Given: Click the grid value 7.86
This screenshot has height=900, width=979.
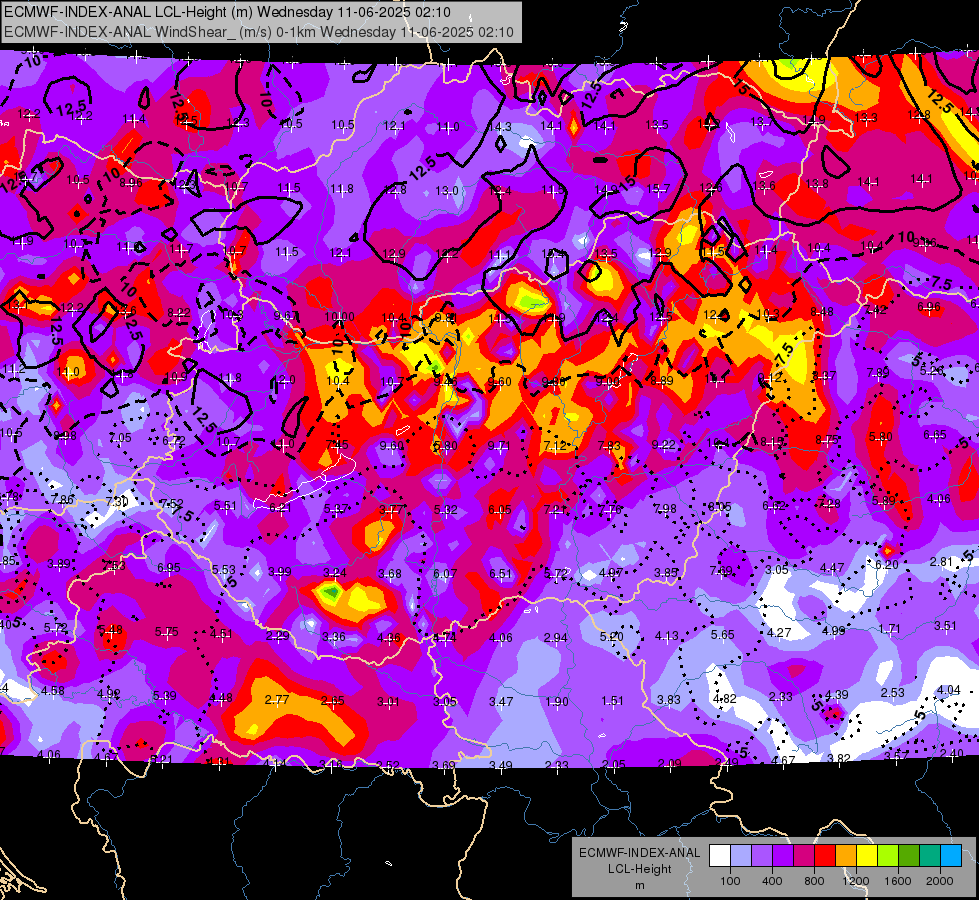Looking at the screenshot, I should click(62, 499).
